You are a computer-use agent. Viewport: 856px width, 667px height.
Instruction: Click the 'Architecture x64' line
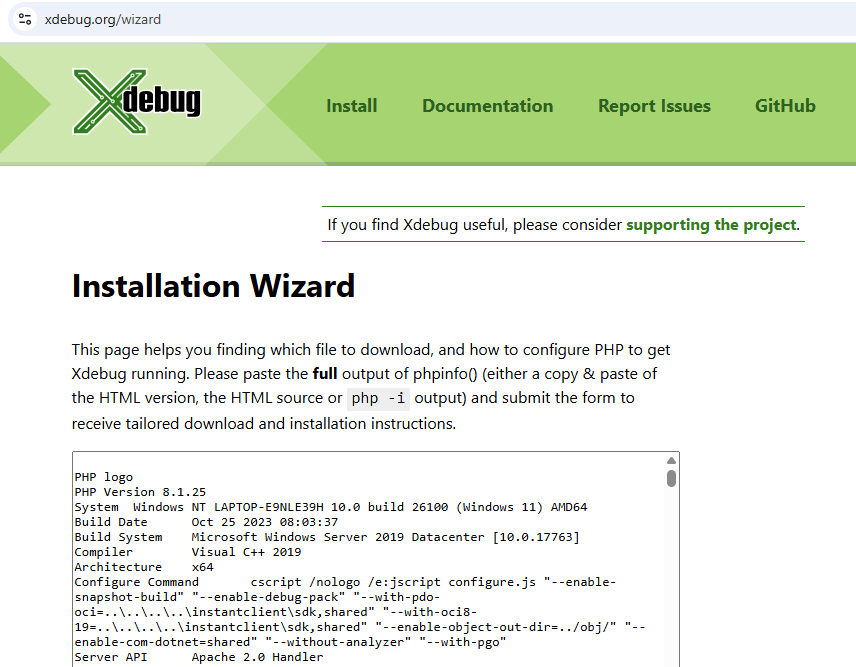click(x=144, y=567)
